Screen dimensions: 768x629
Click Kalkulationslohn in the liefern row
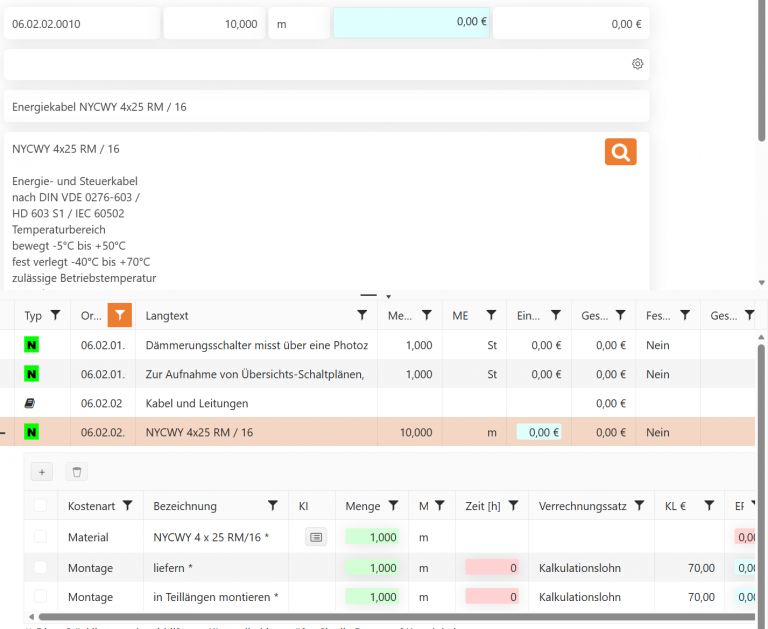tap(580, 568)
